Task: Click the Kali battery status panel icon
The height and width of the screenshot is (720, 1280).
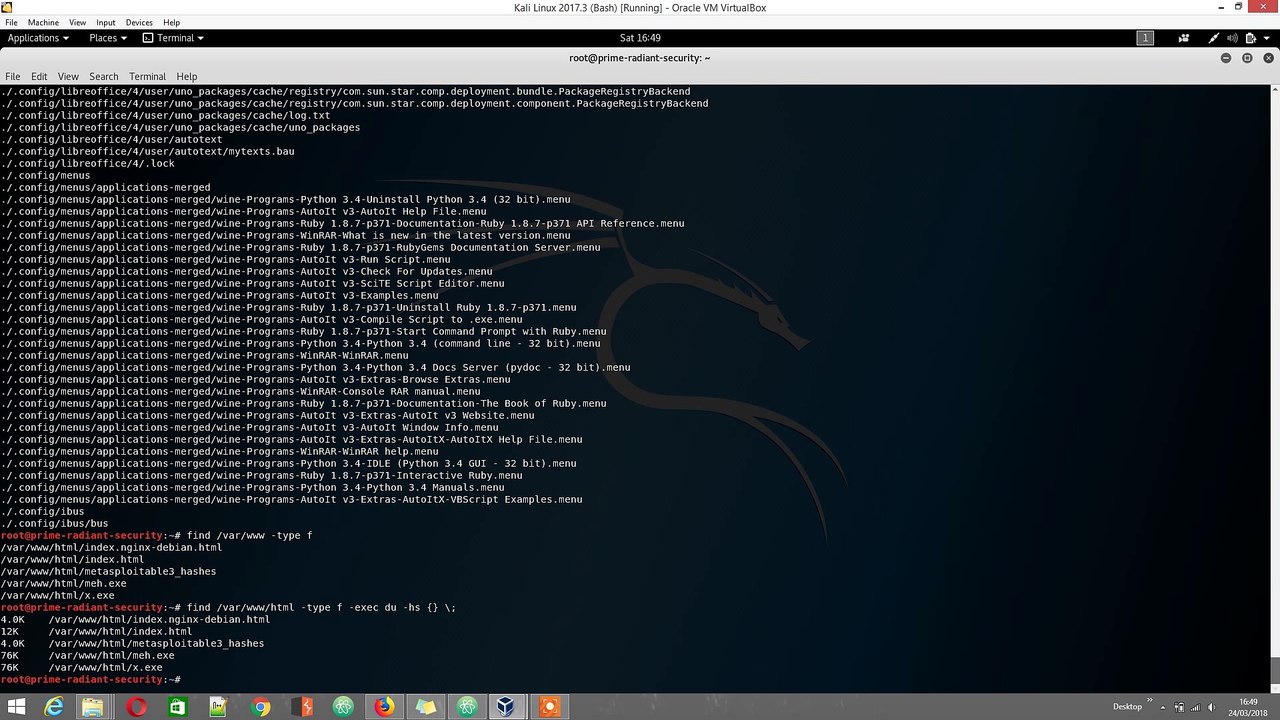Action: (x=1250, y=38)
